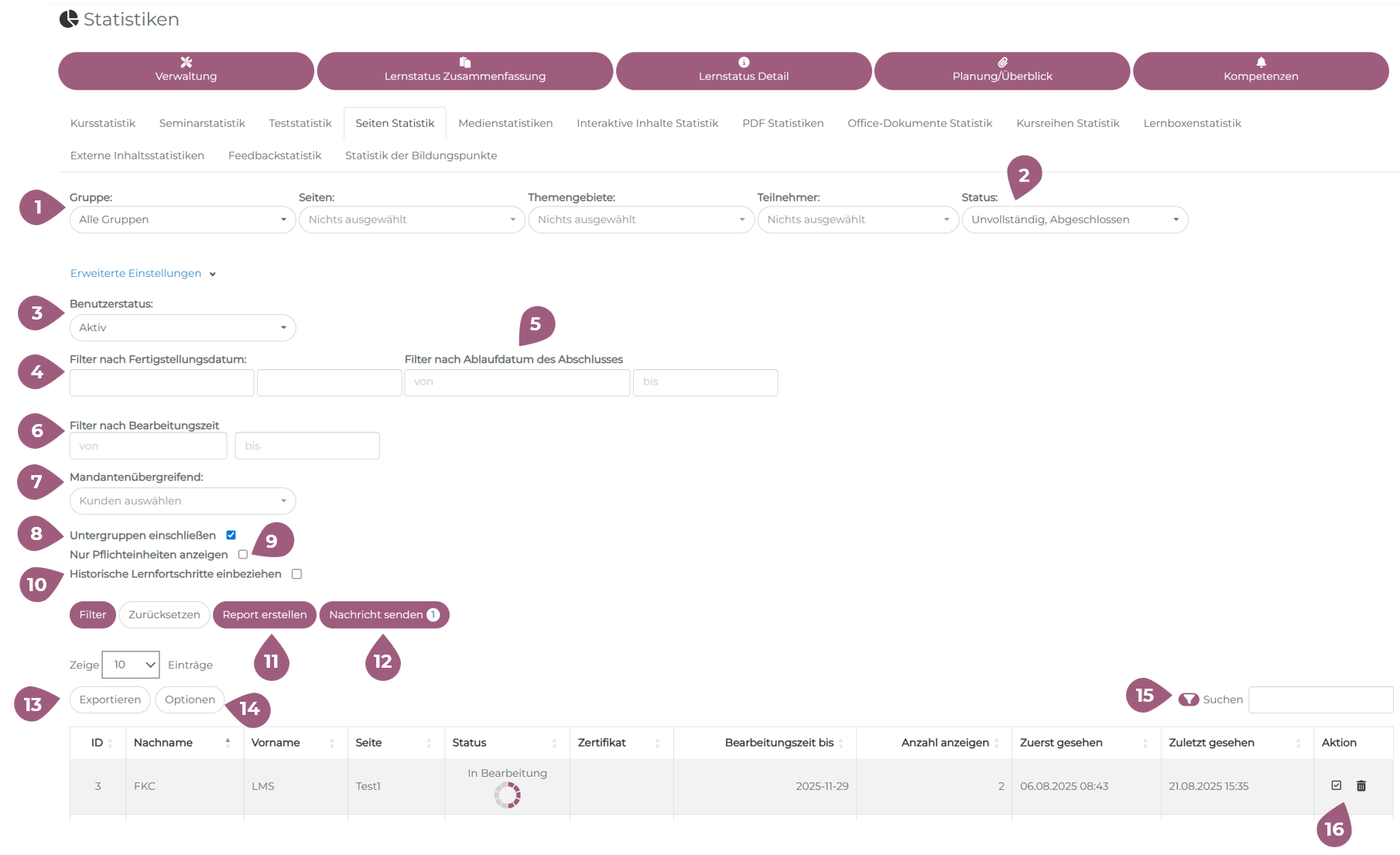This screenshot has height=855, width=1400.
Task: Sort table by Nachname column arrows
Action: pos(228,743)
